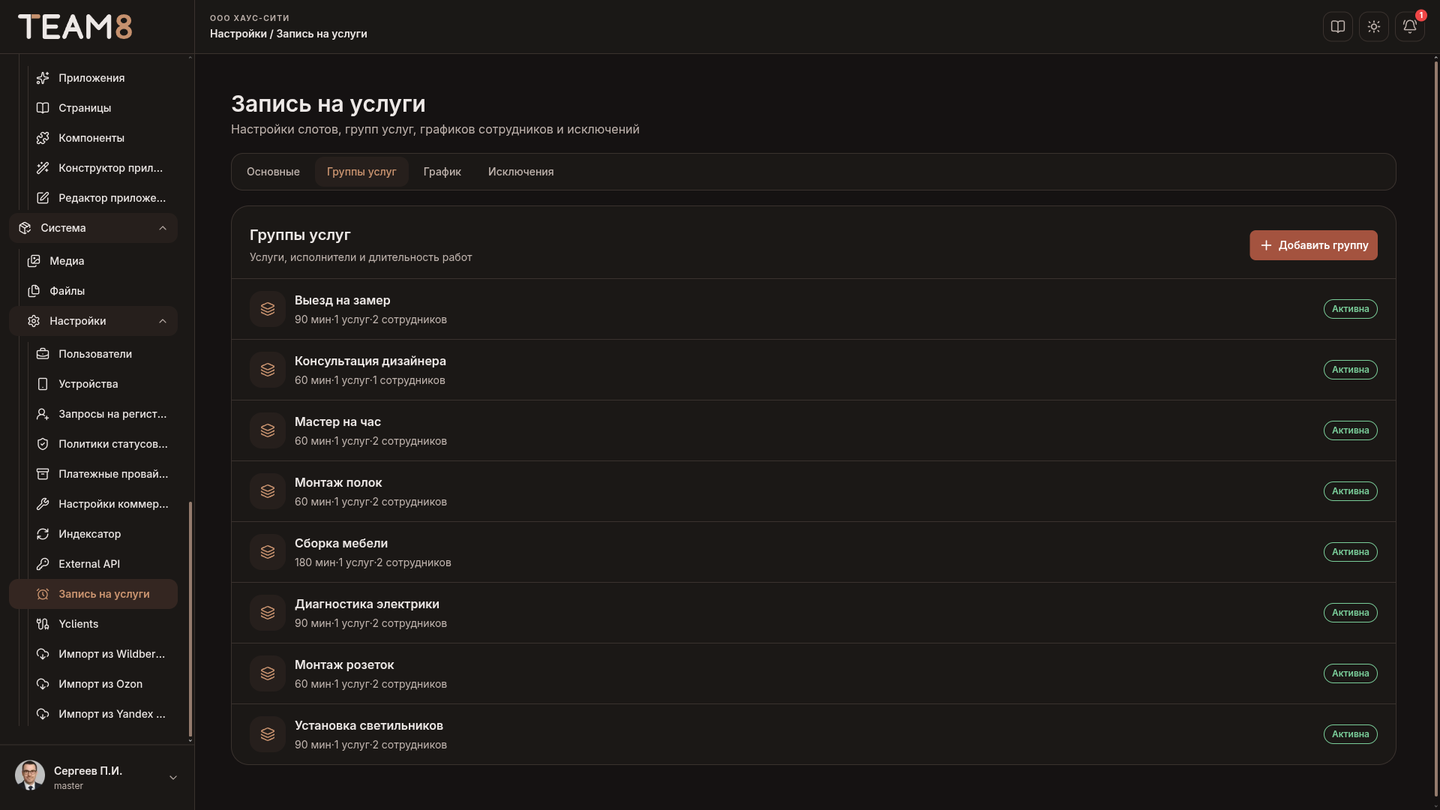Click the Сергеев П.И. profile avatar

30,776
